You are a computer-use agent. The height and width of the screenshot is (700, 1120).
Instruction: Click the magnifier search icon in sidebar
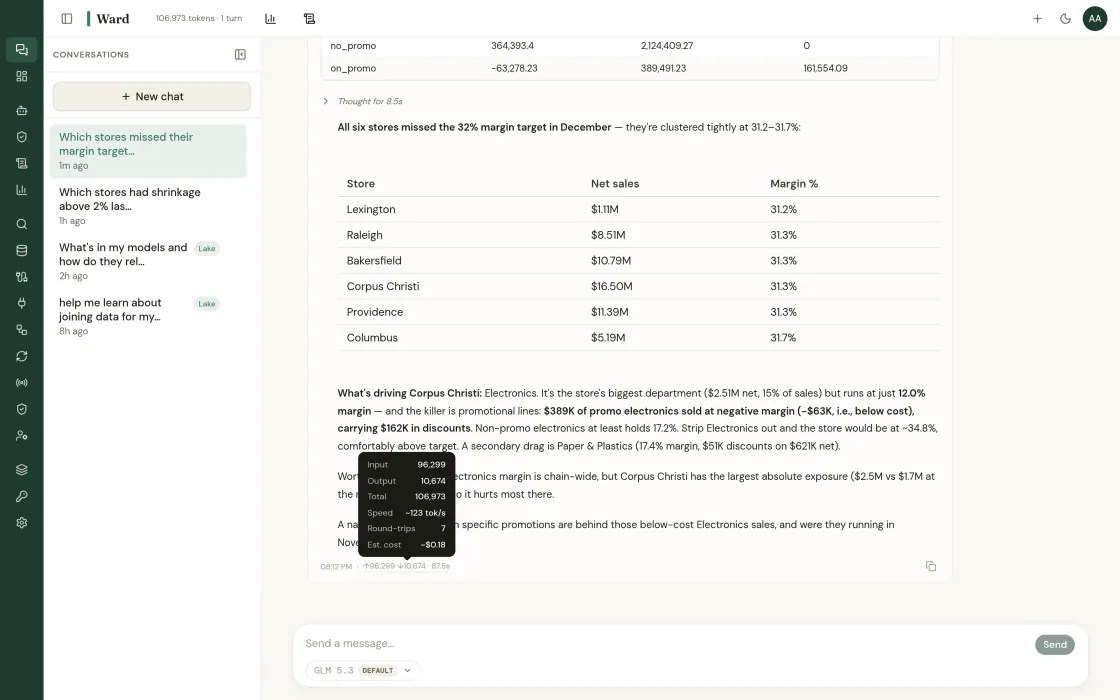21,224
